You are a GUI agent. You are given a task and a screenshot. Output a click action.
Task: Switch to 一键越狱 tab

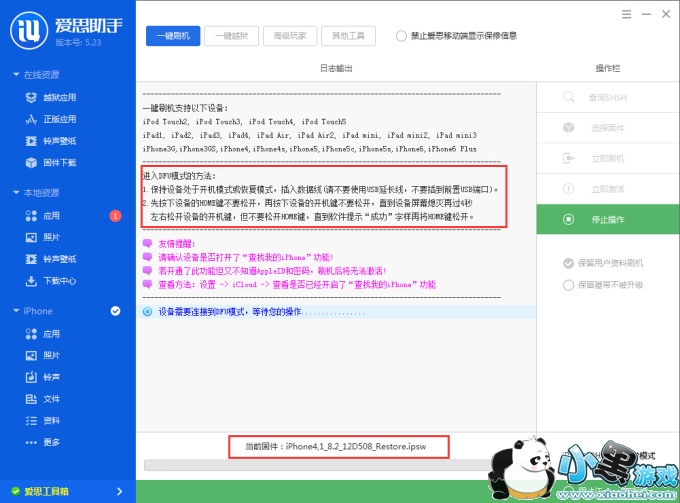pos(232,36)
